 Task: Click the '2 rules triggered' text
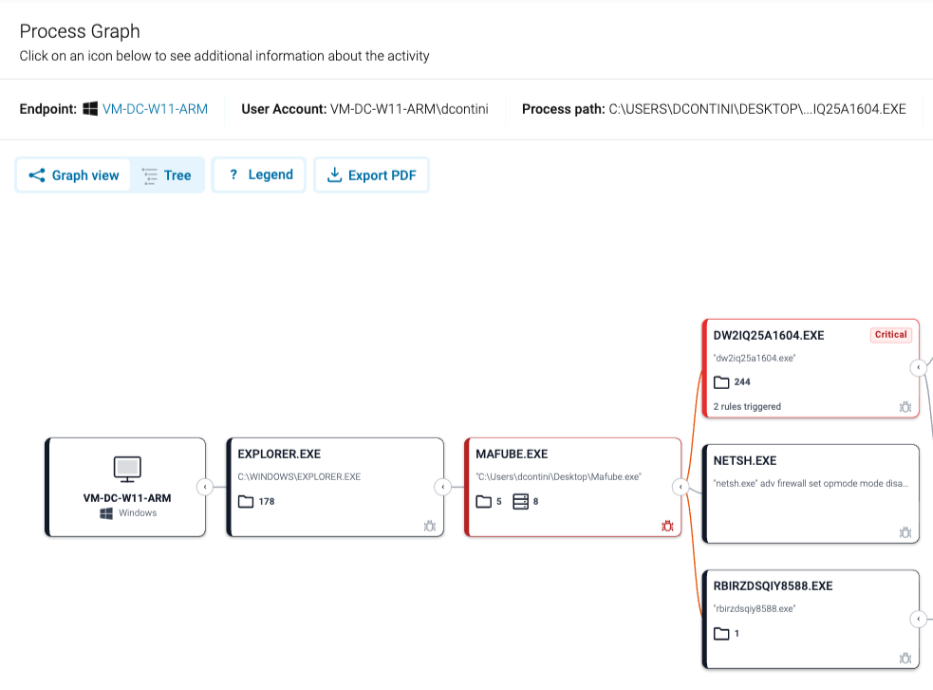(x=747, y=407)
